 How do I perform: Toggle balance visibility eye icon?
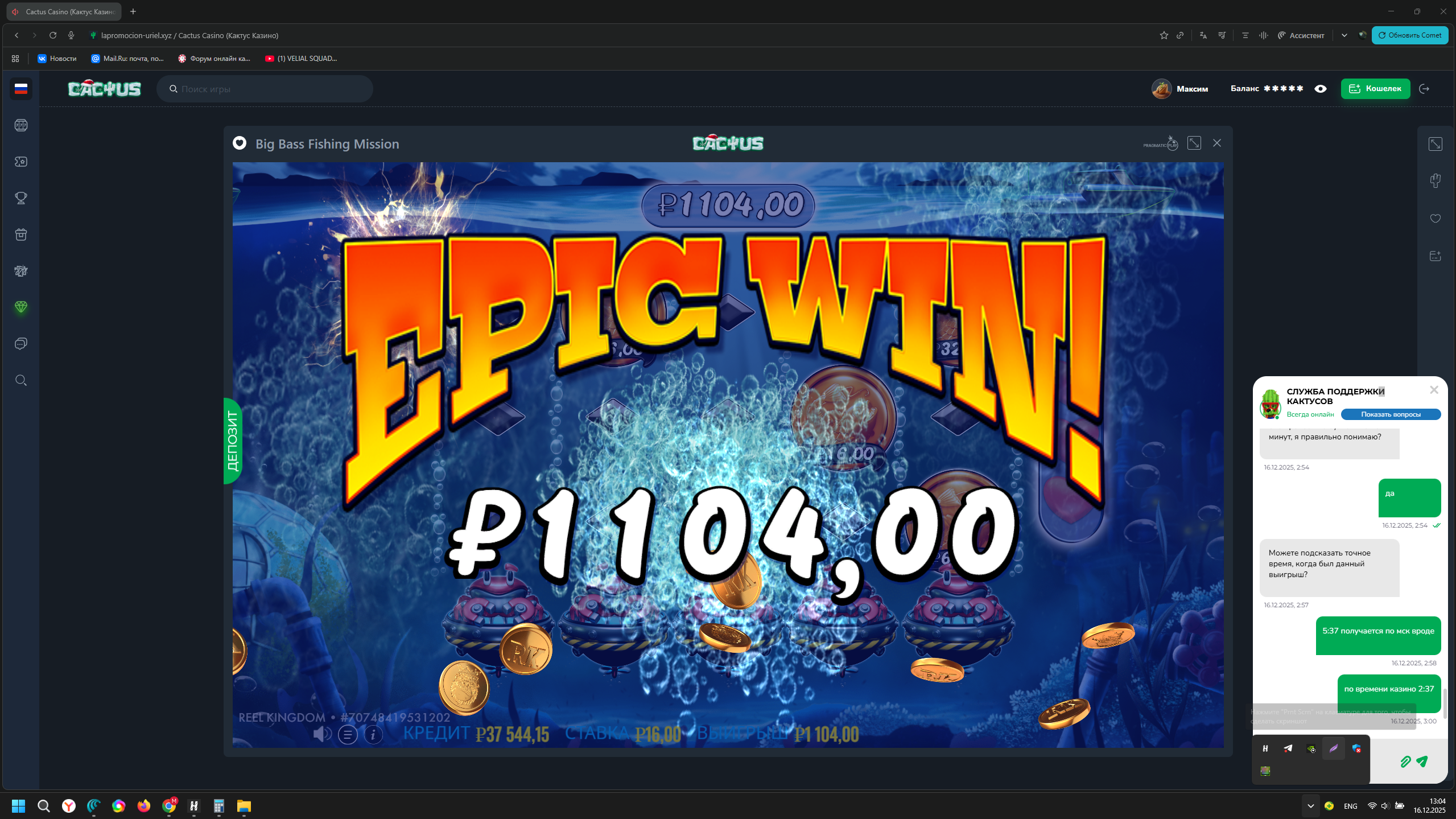click(1321, 89)
